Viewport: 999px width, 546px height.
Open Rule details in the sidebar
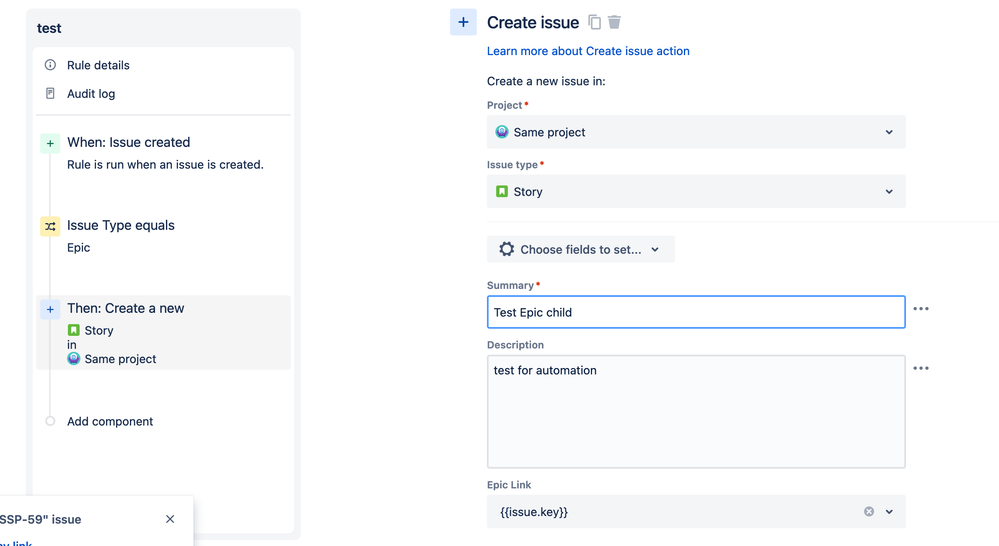point(98,65)
